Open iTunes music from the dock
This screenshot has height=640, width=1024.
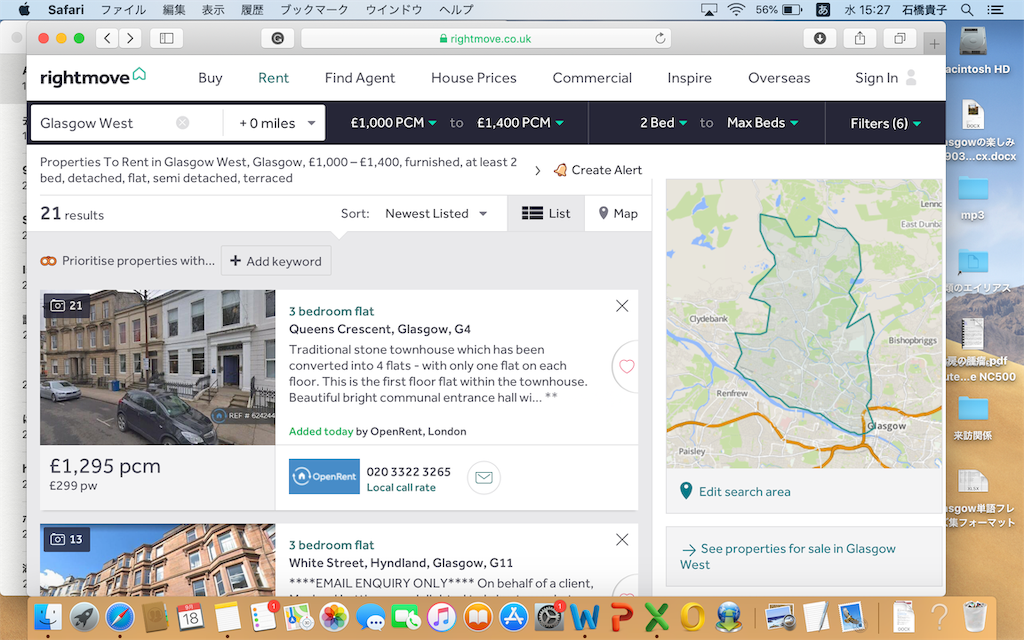point(441,617)
